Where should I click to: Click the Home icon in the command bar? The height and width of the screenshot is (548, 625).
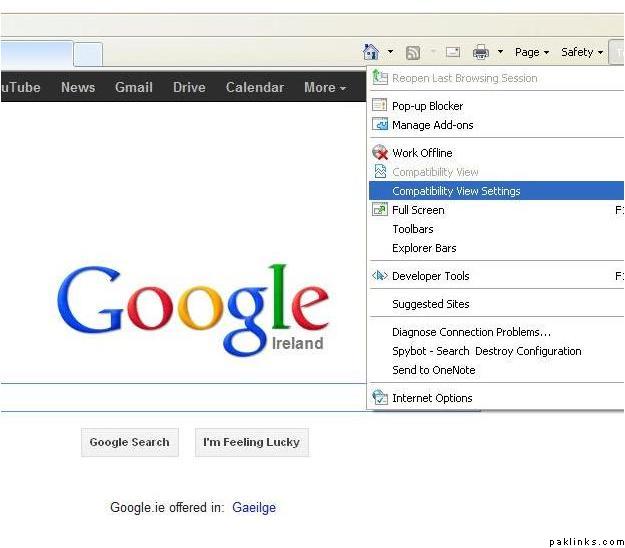click(x=371, y=52)
